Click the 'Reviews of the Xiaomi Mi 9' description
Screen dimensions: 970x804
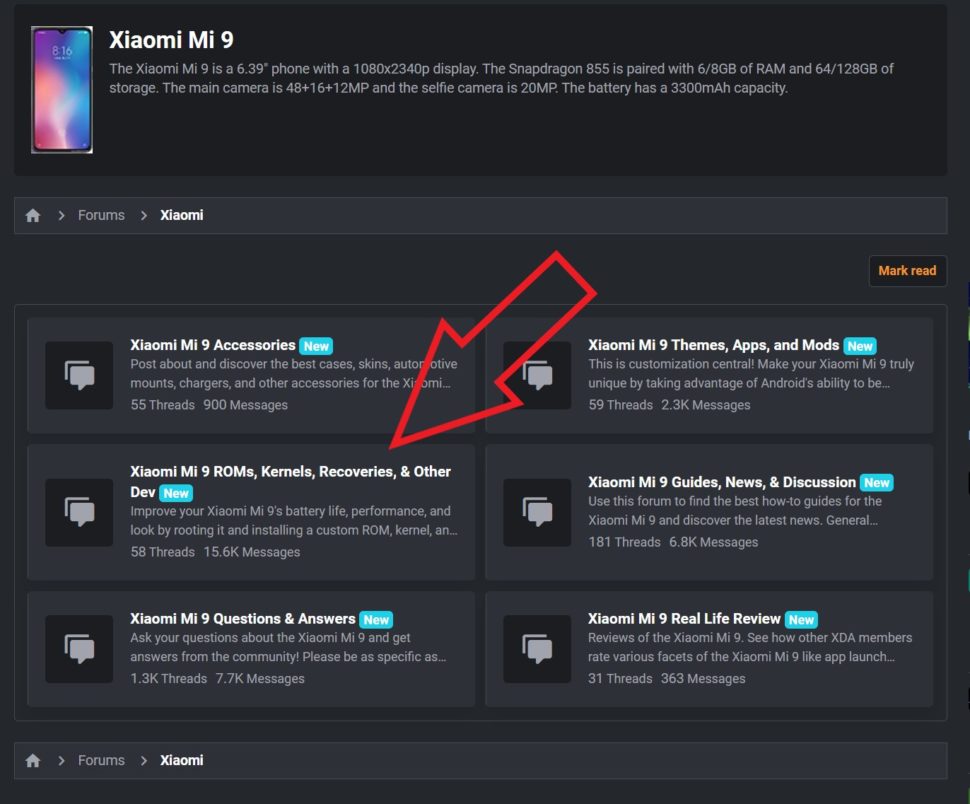(x=750, y=647)
